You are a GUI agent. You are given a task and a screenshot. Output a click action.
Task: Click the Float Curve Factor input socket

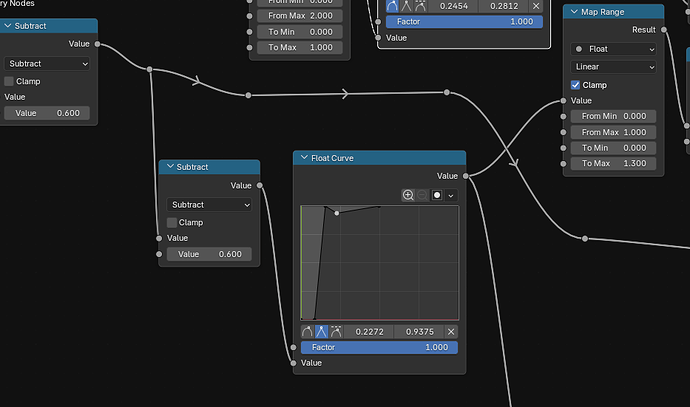[x=294, y=347]
